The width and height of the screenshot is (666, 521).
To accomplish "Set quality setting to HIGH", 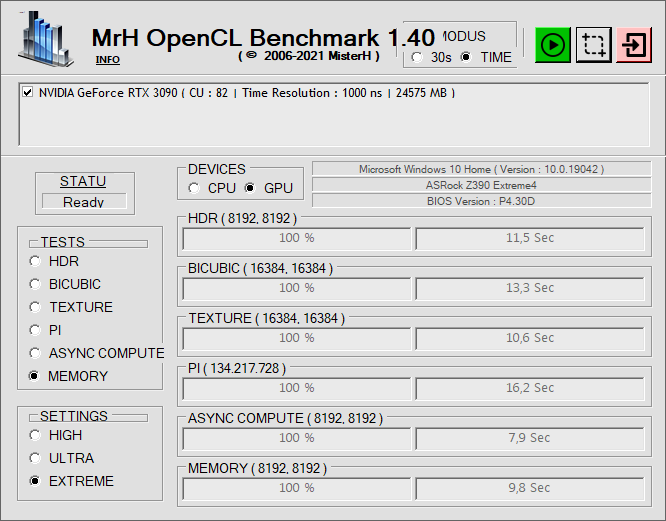I will [35, 435].
